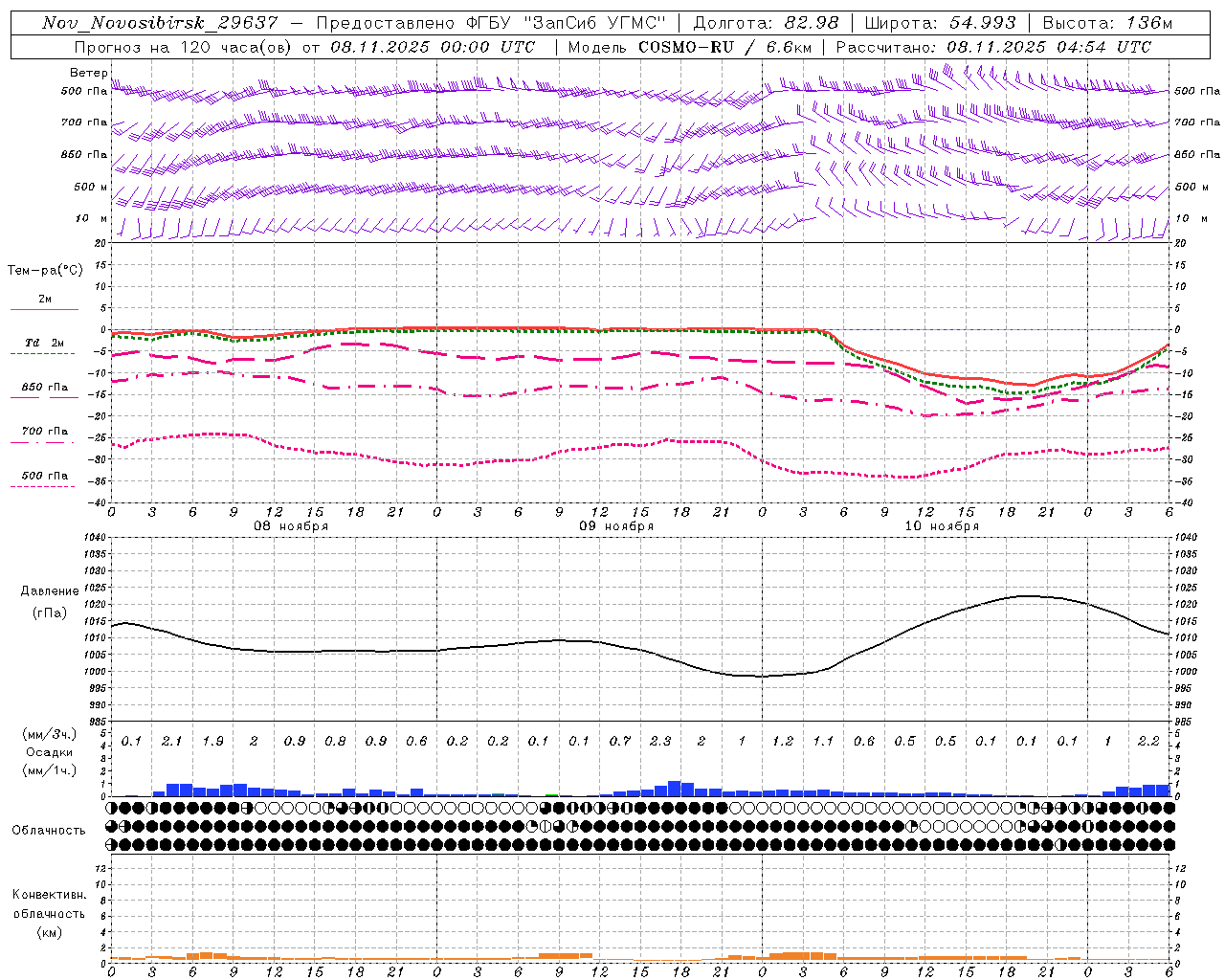Click the 10 м wind level label on left
This screenshot has width=1225, height=980.
pyautogui.click(x=91, y=218)
